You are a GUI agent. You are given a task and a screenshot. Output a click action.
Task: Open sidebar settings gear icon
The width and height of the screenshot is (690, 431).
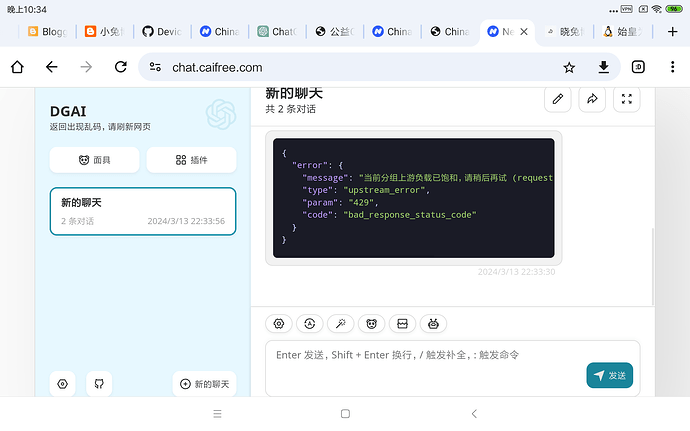click(x=62, y=384)
